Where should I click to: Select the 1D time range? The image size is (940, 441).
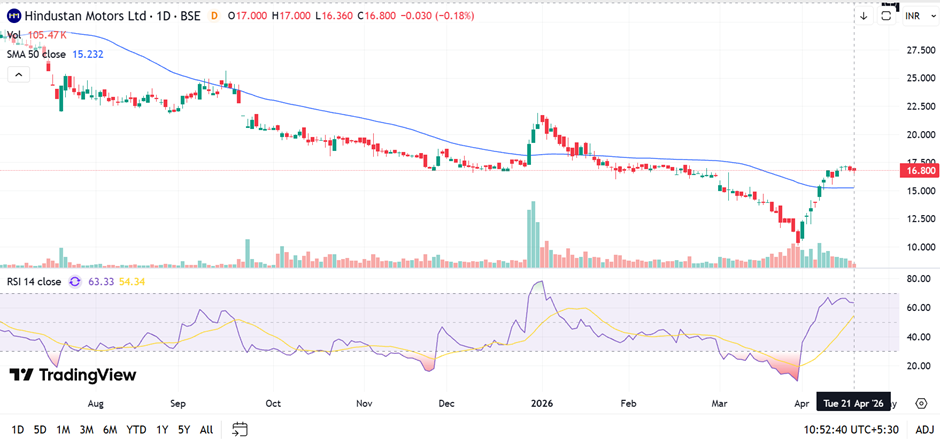[x=18, y=429]
